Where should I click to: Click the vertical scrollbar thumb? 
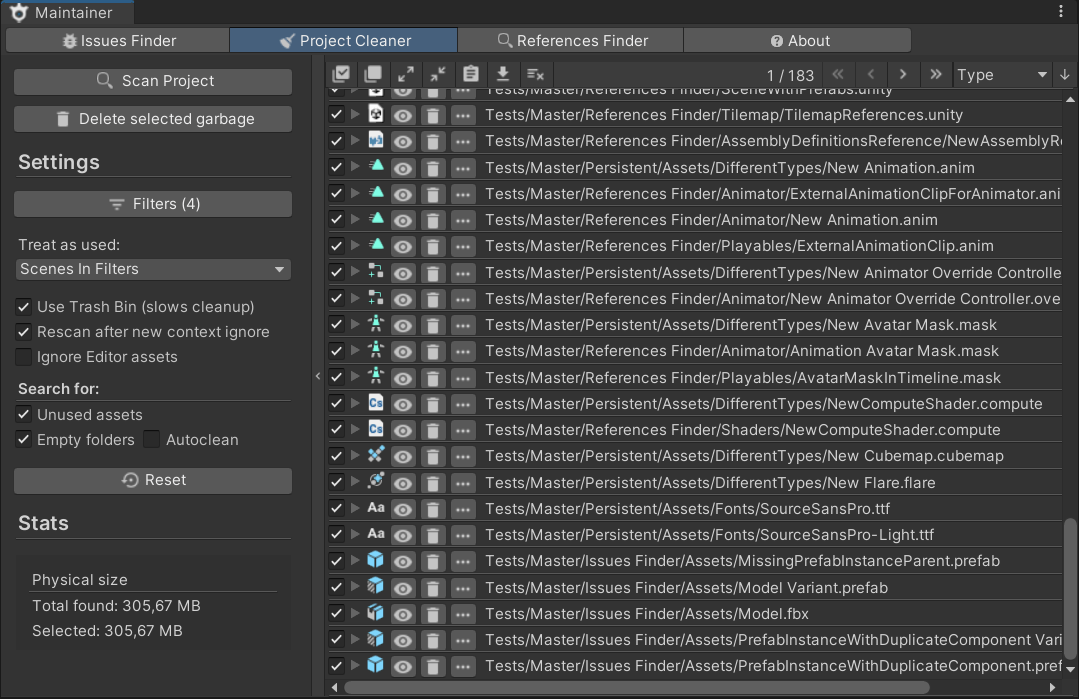coord(1070,588)
